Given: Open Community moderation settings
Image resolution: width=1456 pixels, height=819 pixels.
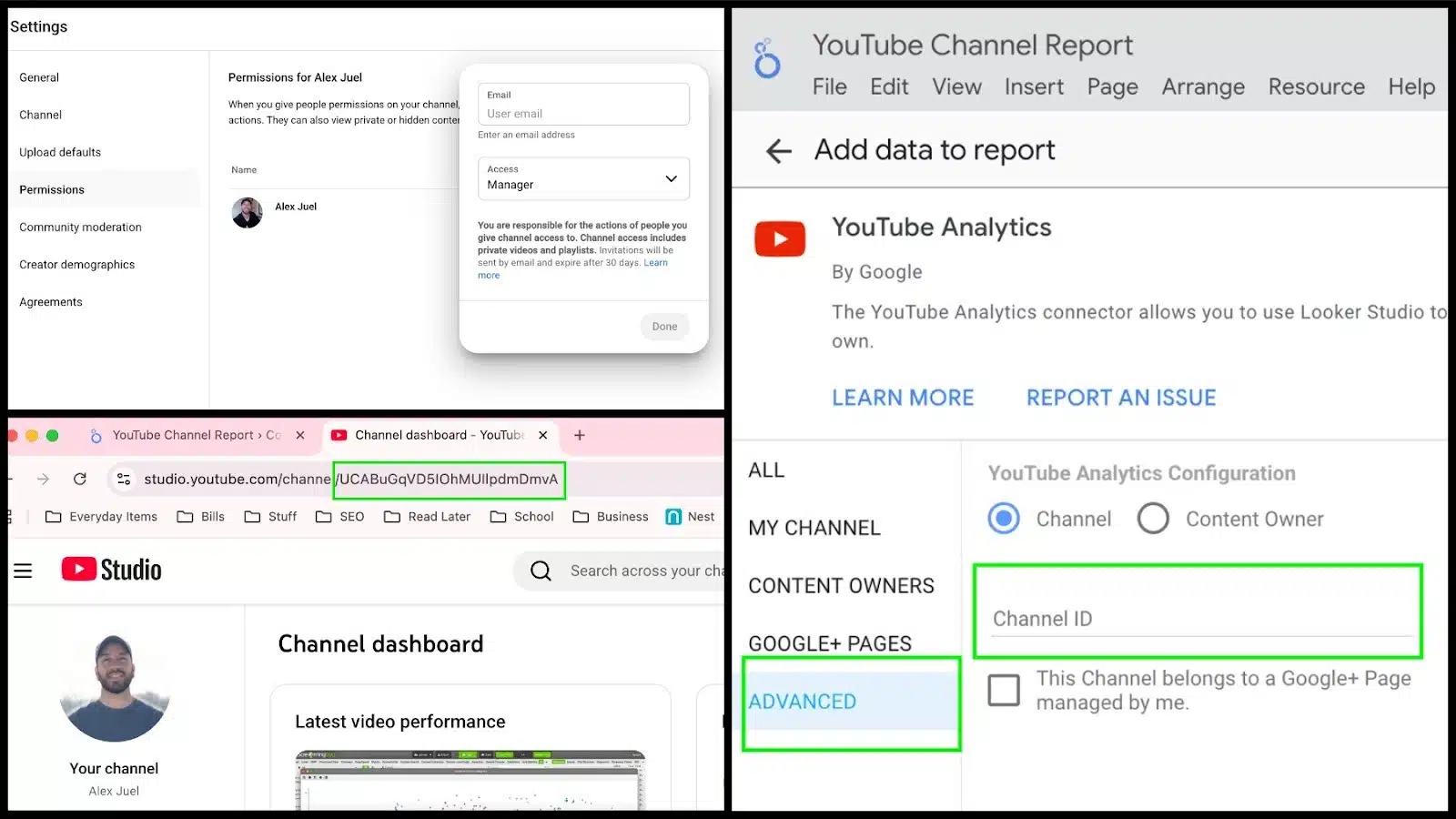Looking at the screenshot, I should 80,227.
